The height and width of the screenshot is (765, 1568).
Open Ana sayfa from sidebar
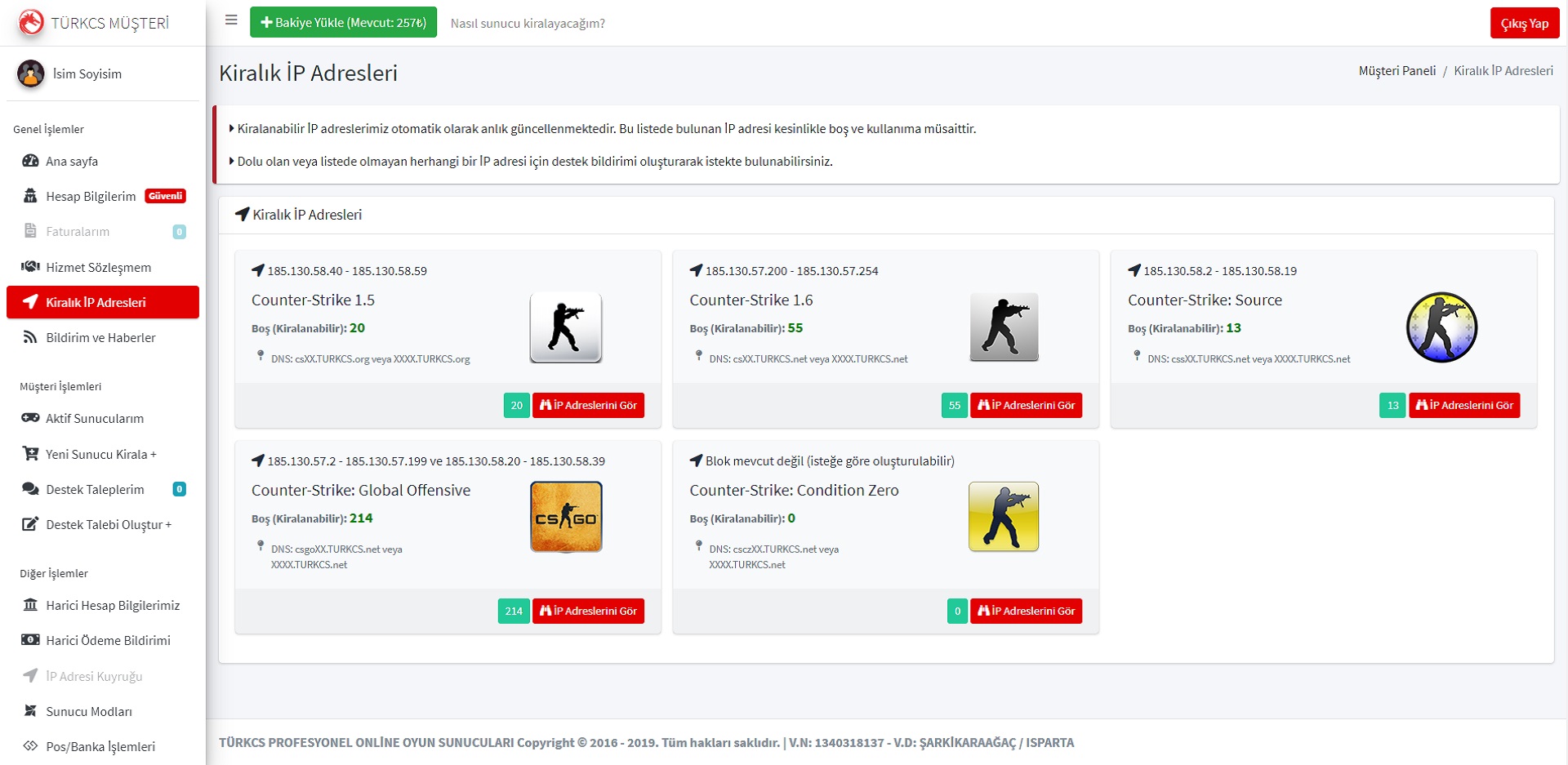(x=72, y=162)
